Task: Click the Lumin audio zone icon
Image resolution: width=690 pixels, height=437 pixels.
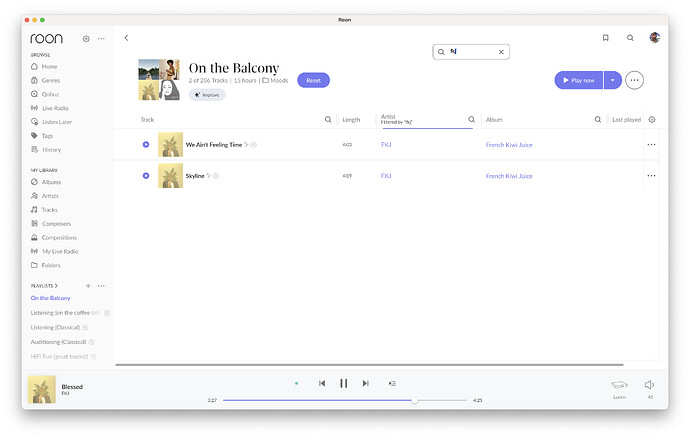Action: point(619,385)
